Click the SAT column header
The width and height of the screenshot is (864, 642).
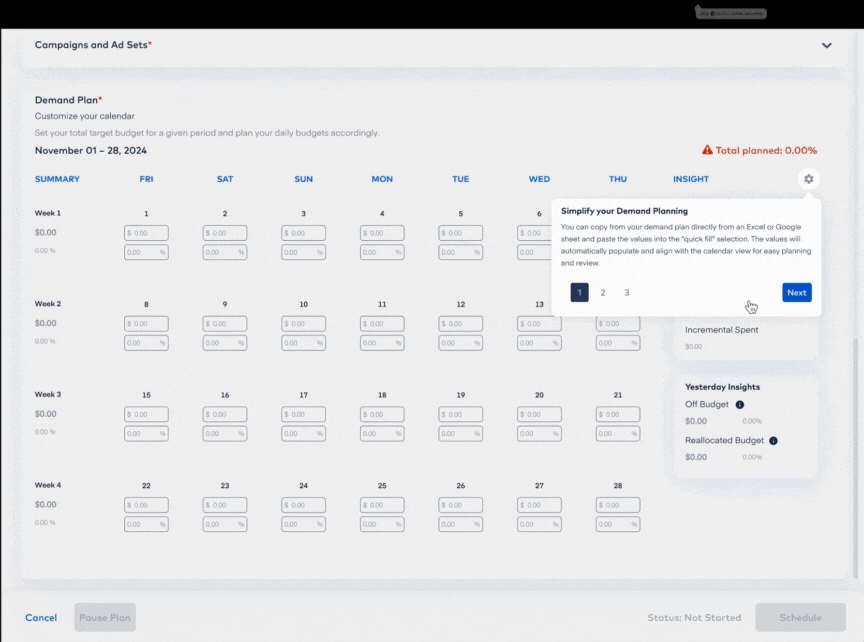point(225,179)
